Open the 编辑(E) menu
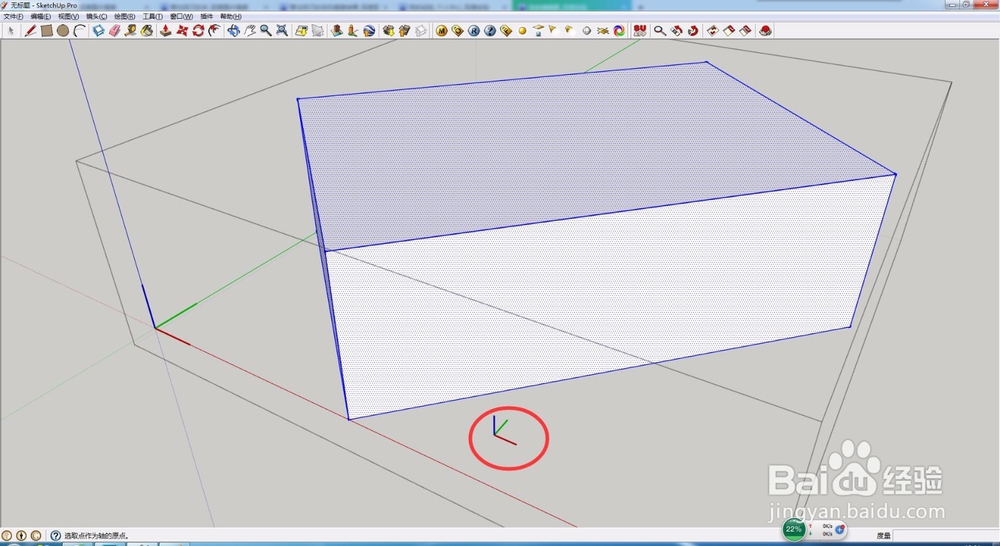This screenshot has width=1000, height=546. click(40, 17)
